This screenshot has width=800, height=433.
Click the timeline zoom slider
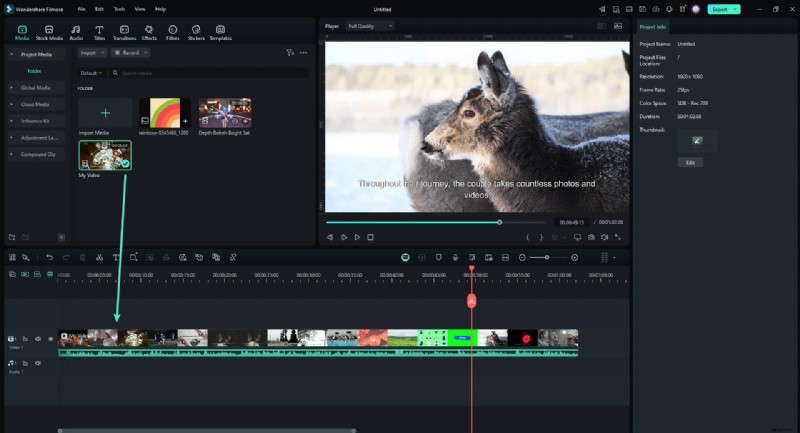(x=546, y=257)
